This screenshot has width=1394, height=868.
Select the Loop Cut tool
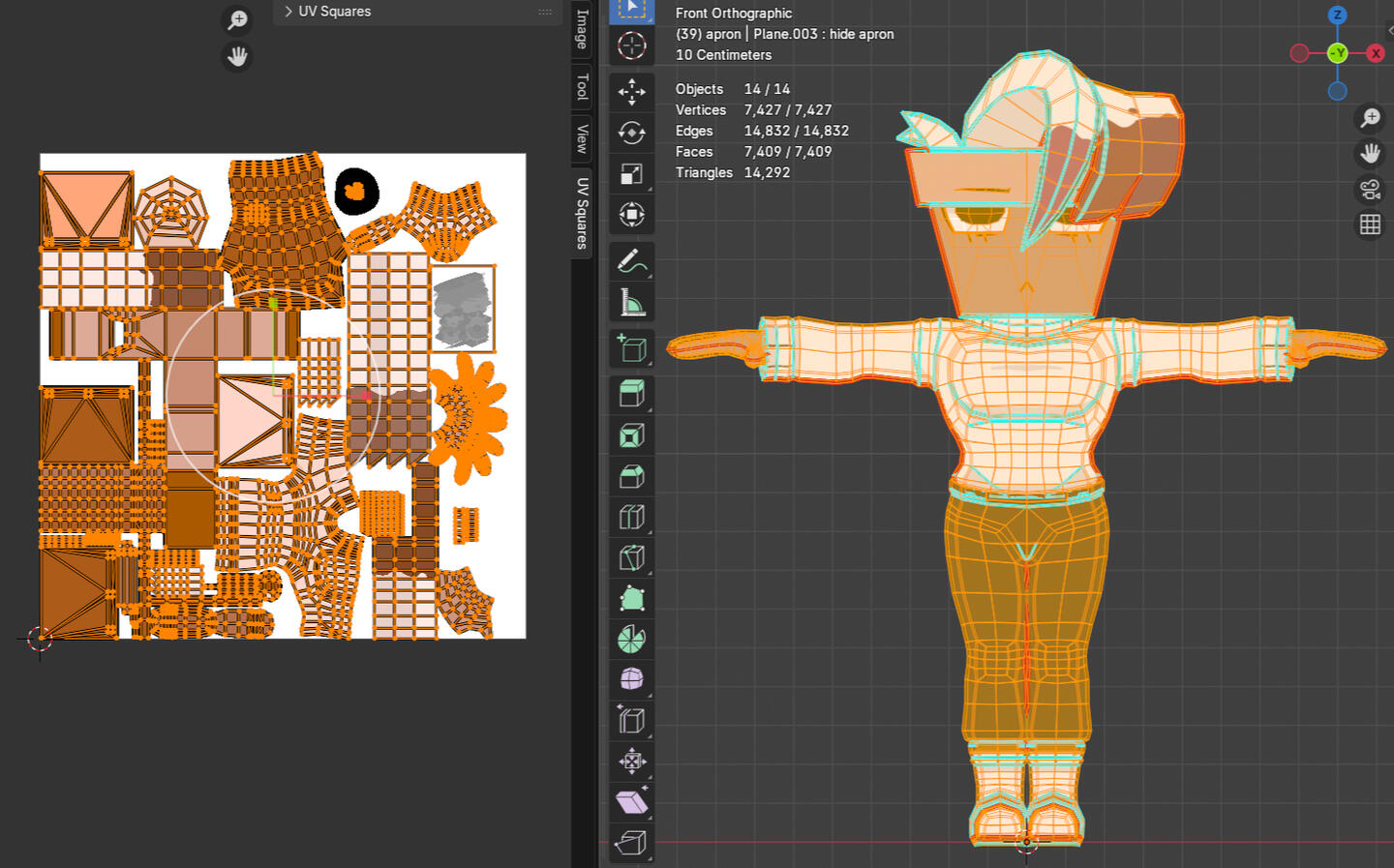click(631, 517)
